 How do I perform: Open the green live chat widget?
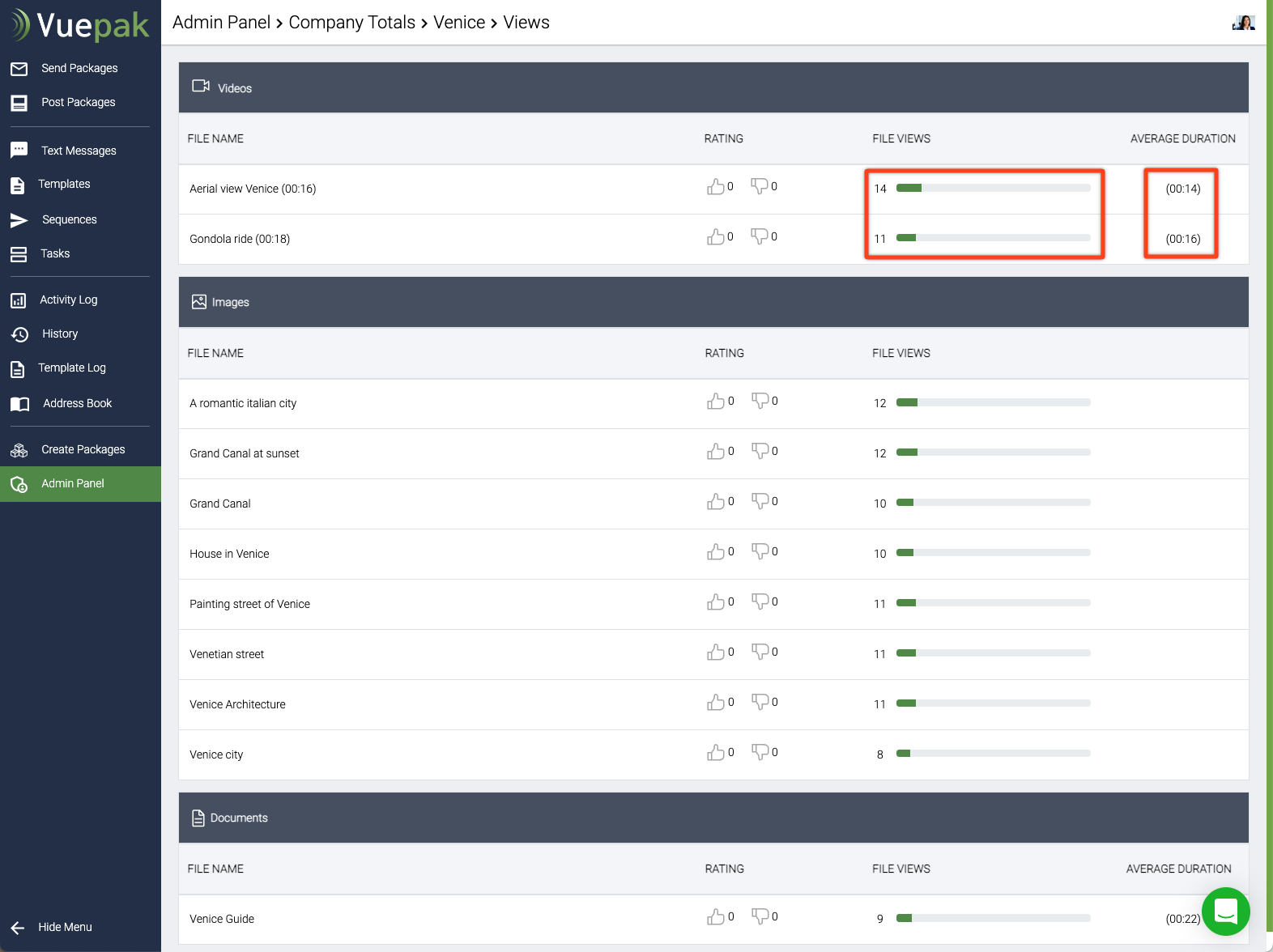point(1225,911)
